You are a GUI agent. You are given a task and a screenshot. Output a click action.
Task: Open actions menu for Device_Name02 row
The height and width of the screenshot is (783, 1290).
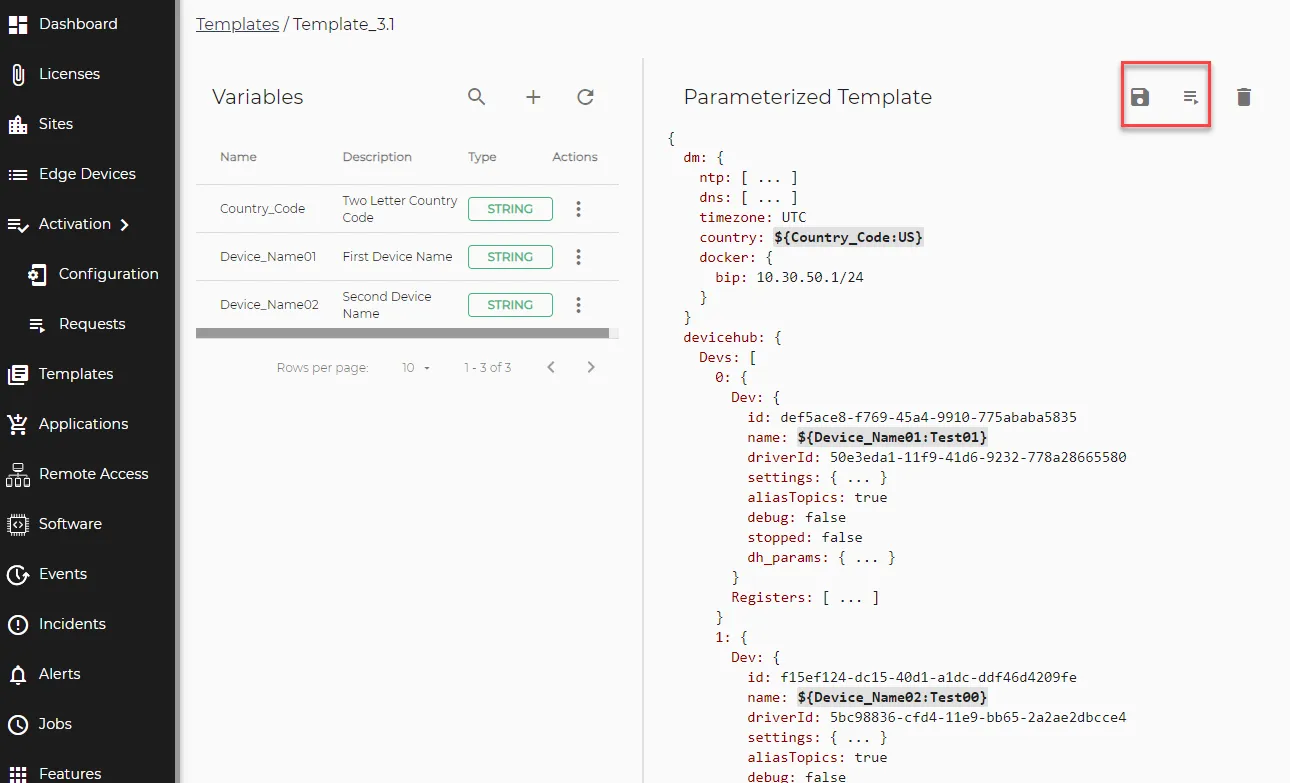coord(578,305)
